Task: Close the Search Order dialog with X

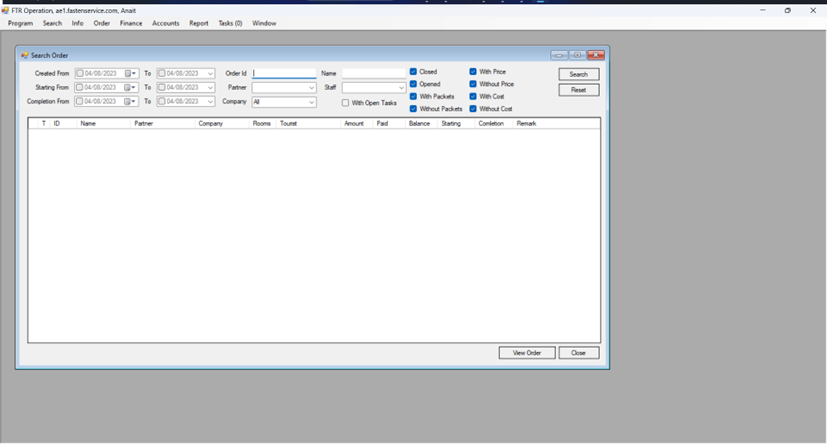Action: click(x=596, y=55)
